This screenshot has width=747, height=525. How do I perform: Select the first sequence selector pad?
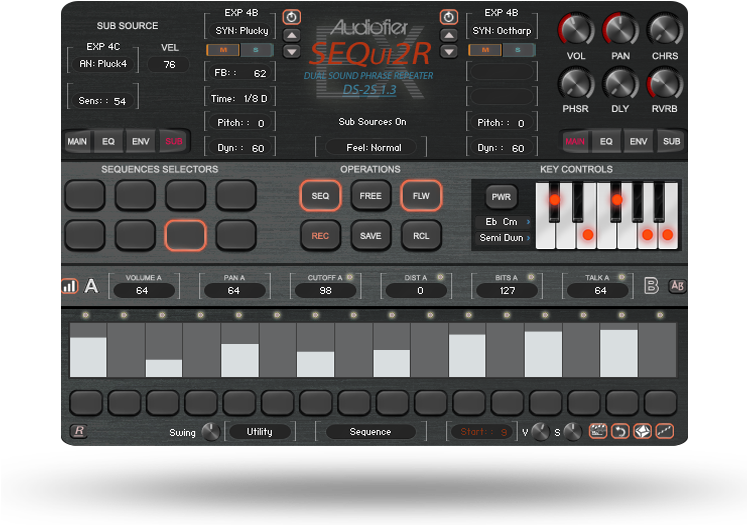85,195
